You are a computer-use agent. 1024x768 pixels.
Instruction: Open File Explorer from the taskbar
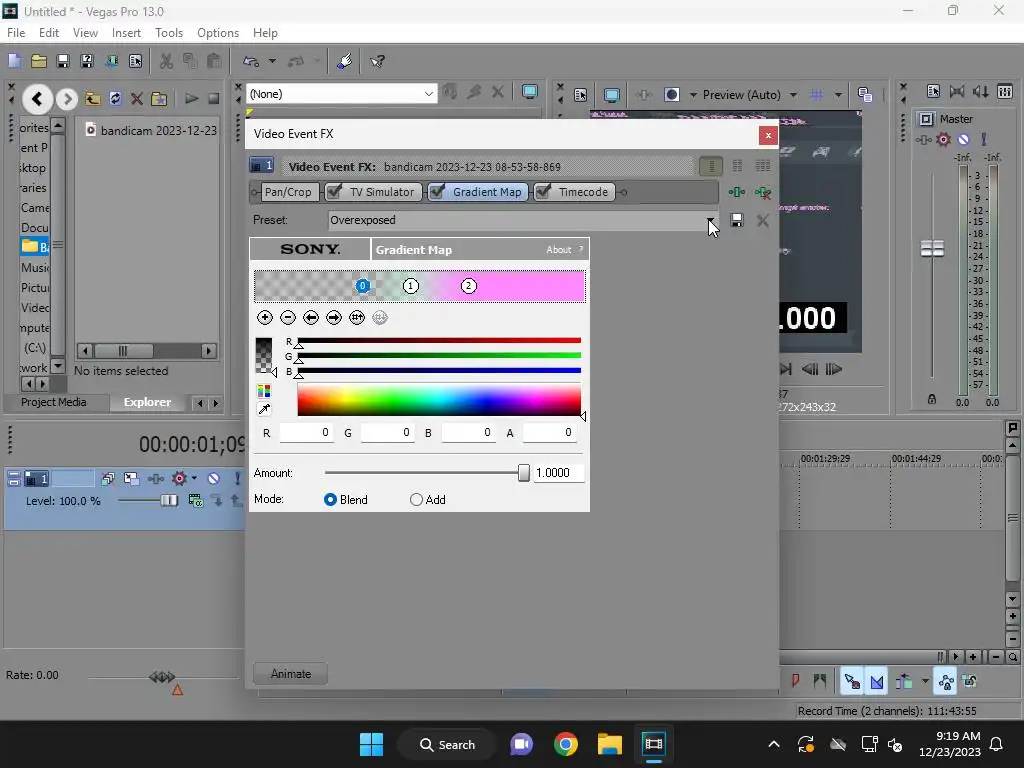[x=609, y=744]
